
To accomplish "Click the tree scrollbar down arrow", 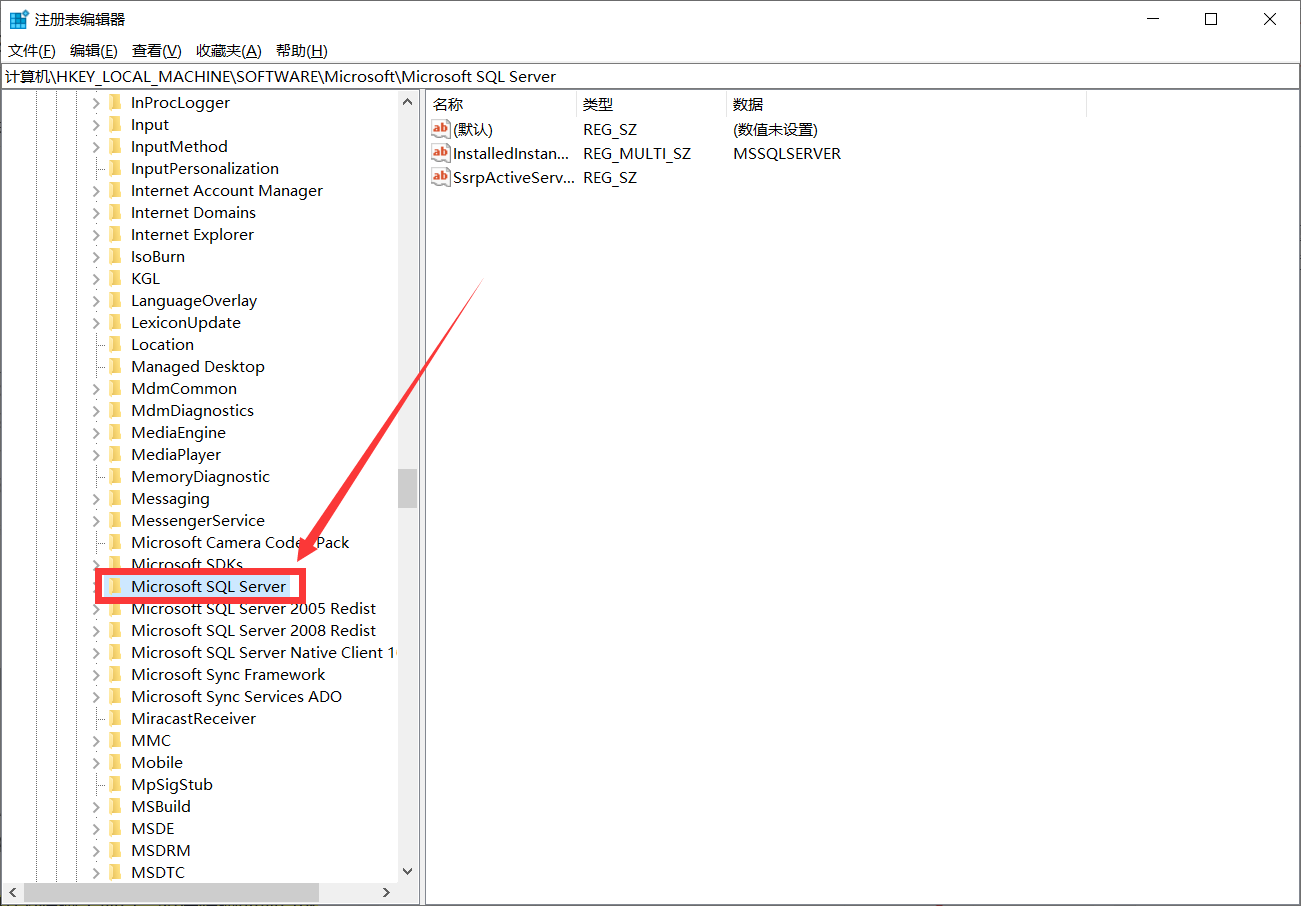I will (407, 872).
